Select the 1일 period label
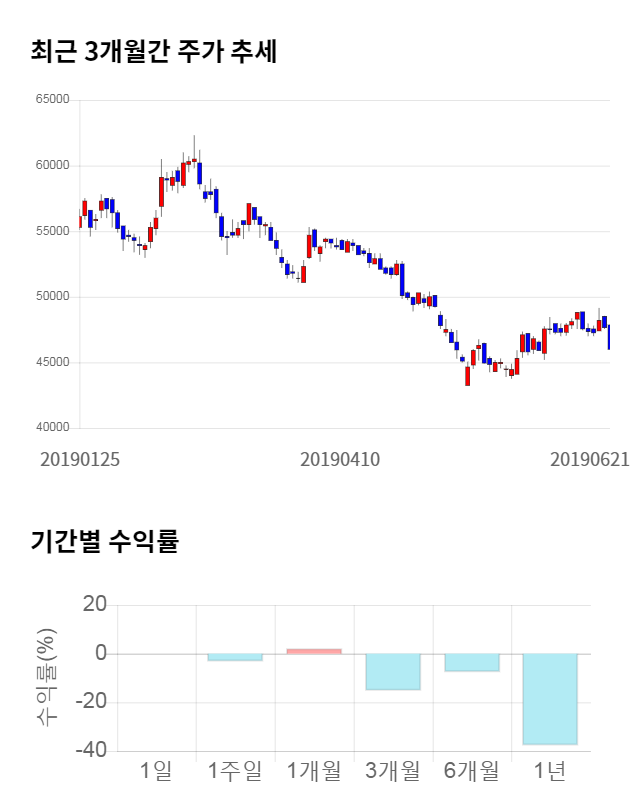The width and height of the screenshot is (640, 810). click(x=157, y=771)
